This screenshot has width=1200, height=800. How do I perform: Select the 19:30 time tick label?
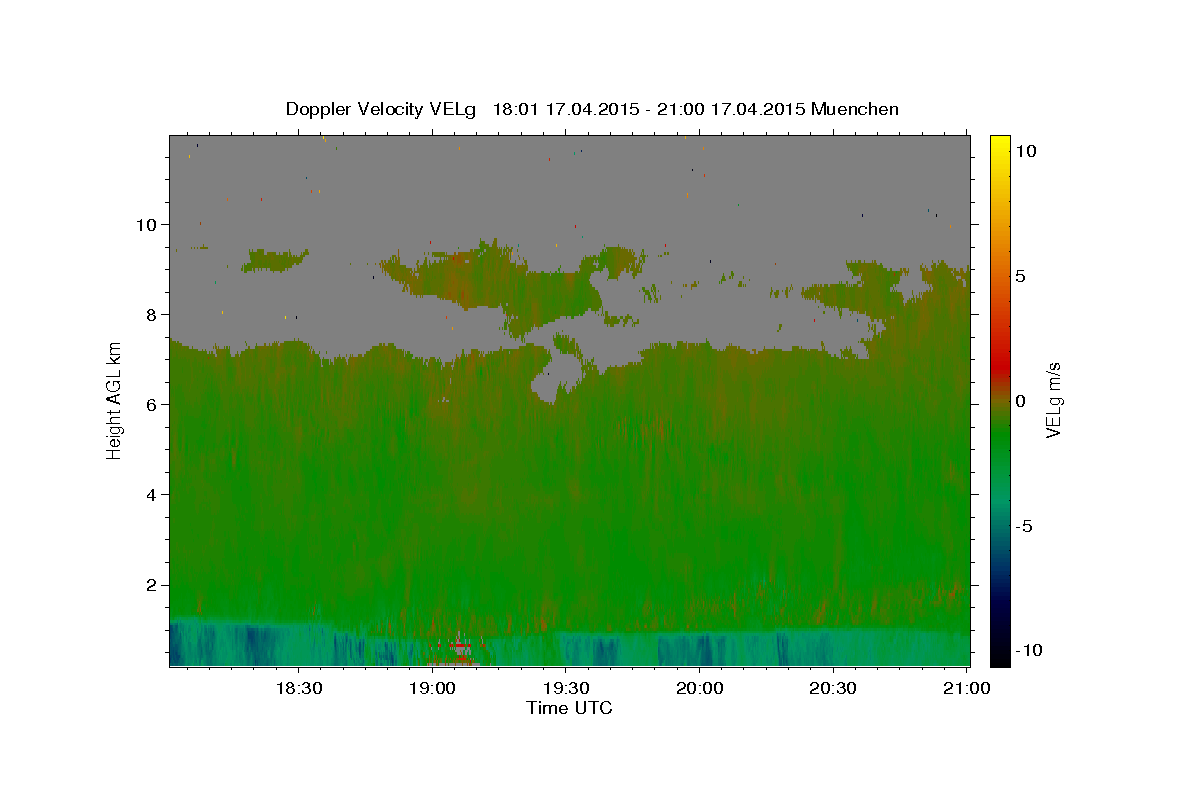pos(565,688)
